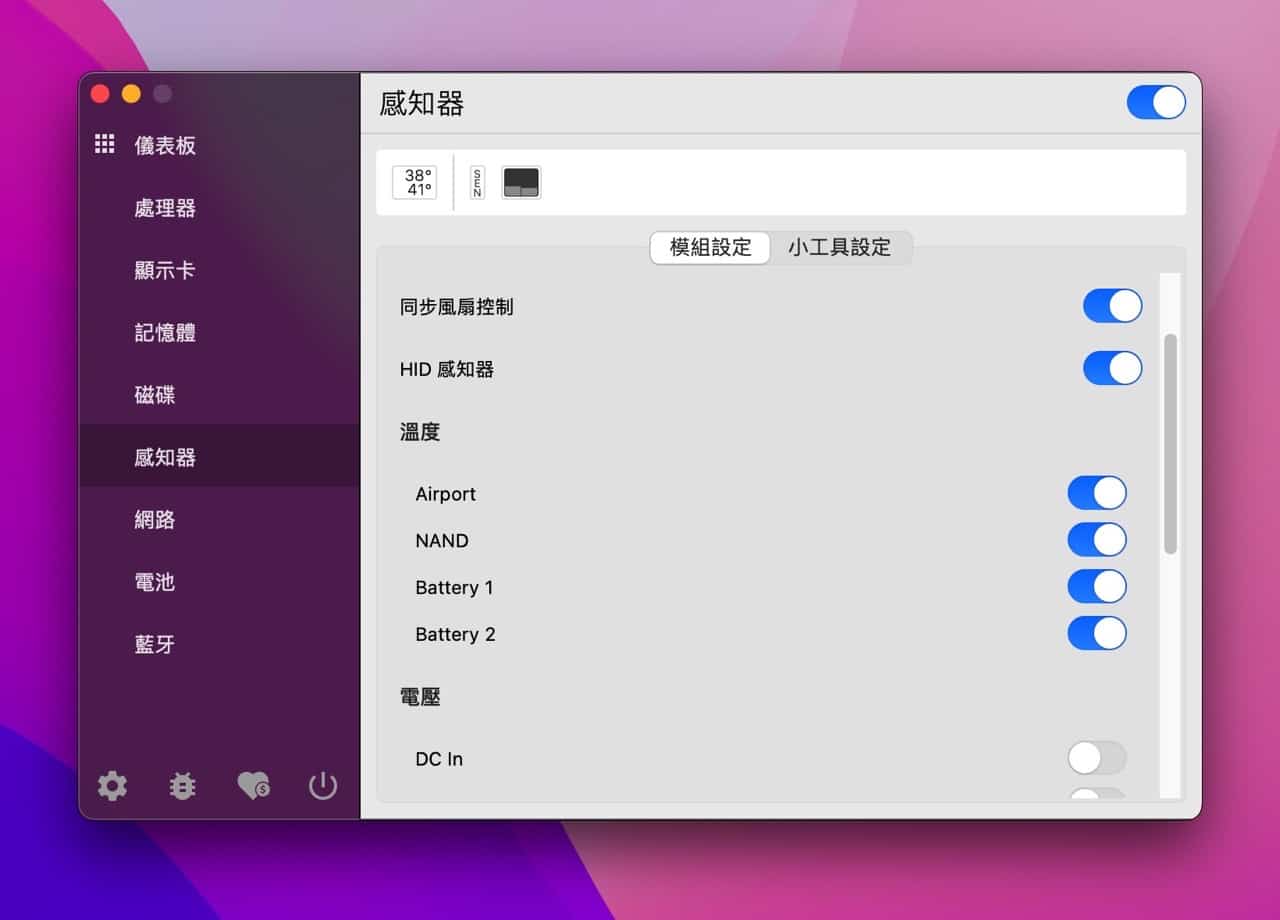Screen dimensions: 1280x920
Task: Toggle the NAND temperature sensor
Action: (1097, 540)
